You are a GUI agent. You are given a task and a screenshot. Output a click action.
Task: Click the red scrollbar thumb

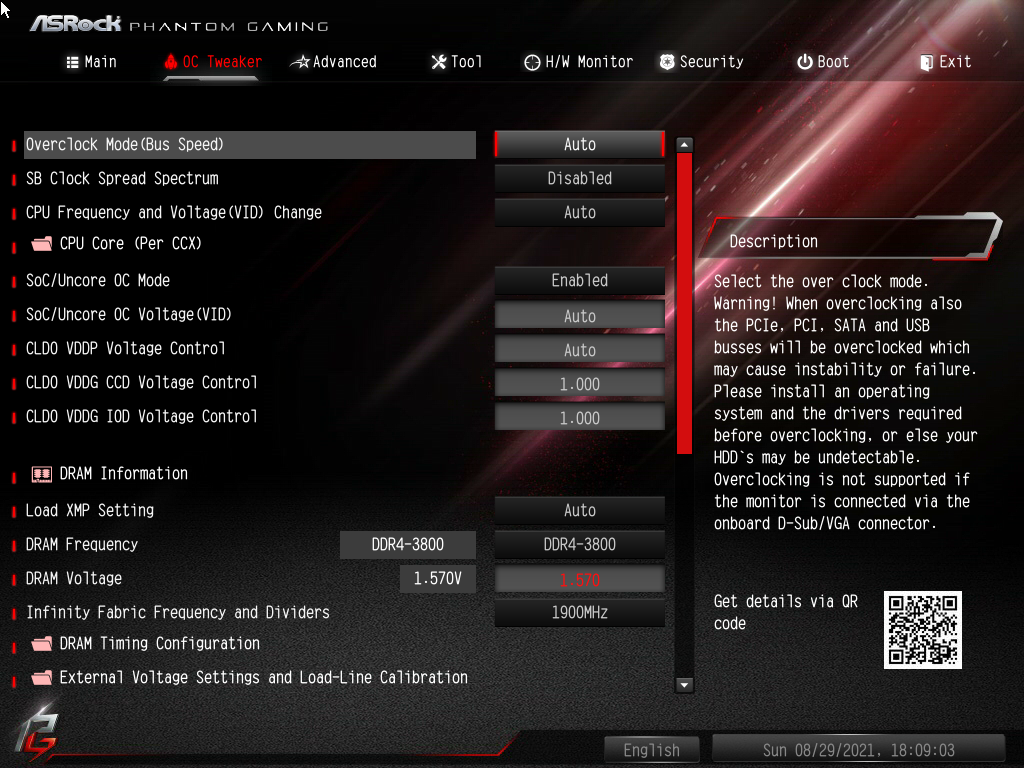684,304
